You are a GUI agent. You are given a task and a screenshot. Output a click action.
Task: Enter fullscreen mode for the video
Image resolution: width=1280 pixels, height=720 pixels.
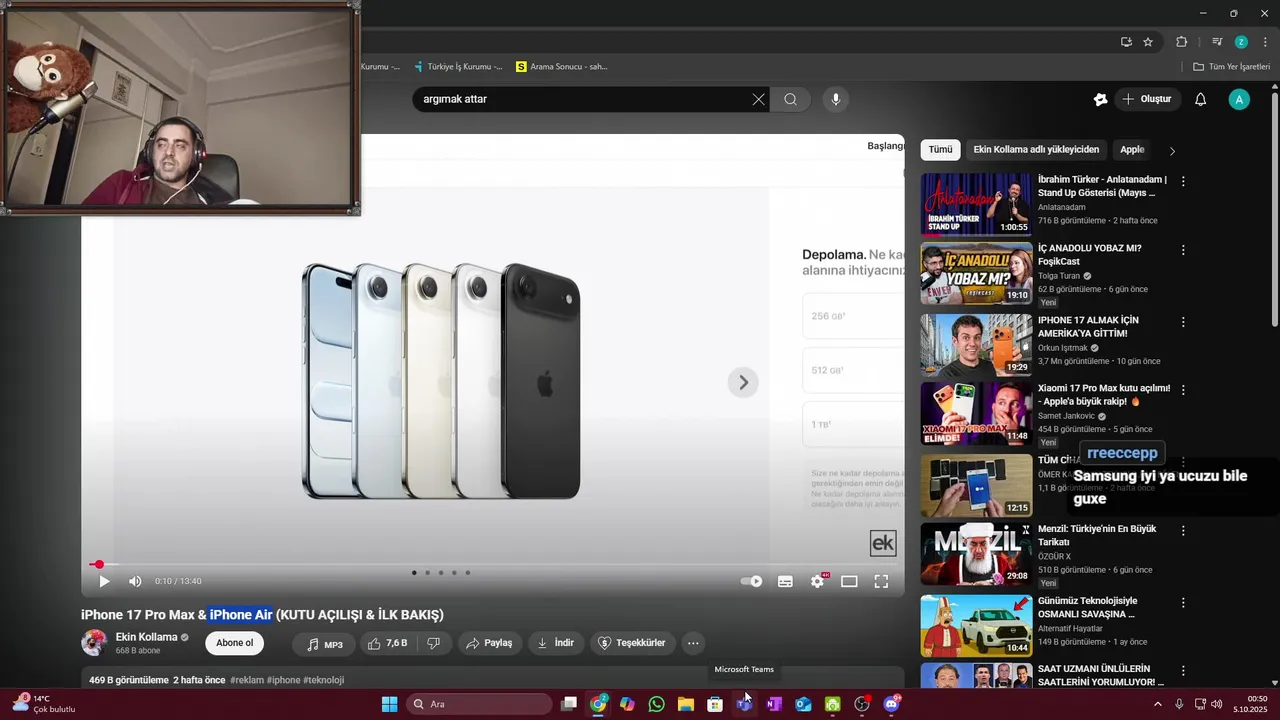(x=881, y=581)
